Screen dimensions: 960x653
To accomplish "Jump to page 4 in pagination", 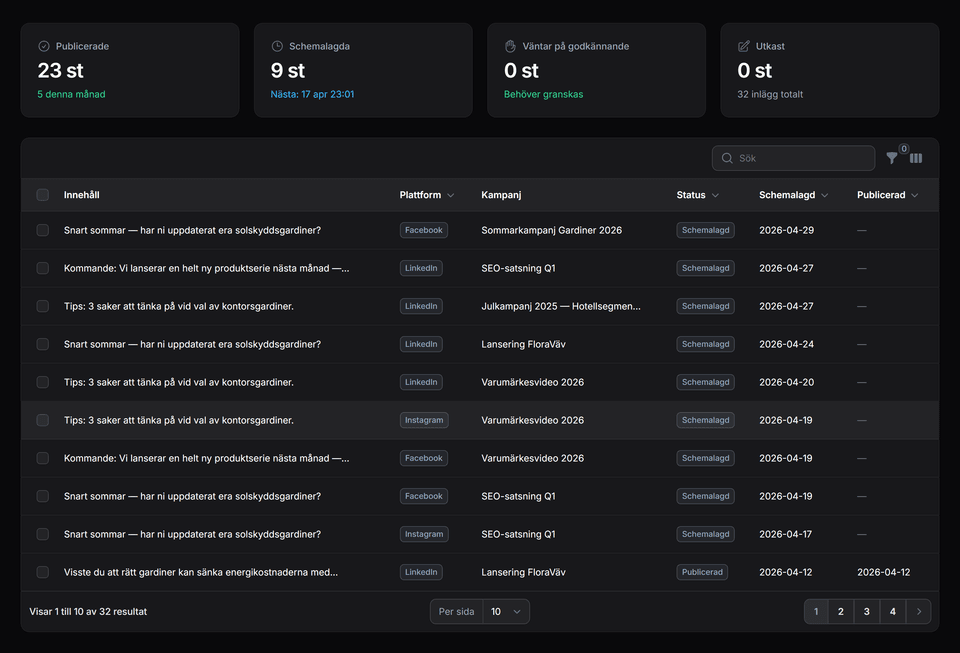I will coord(893,611).
